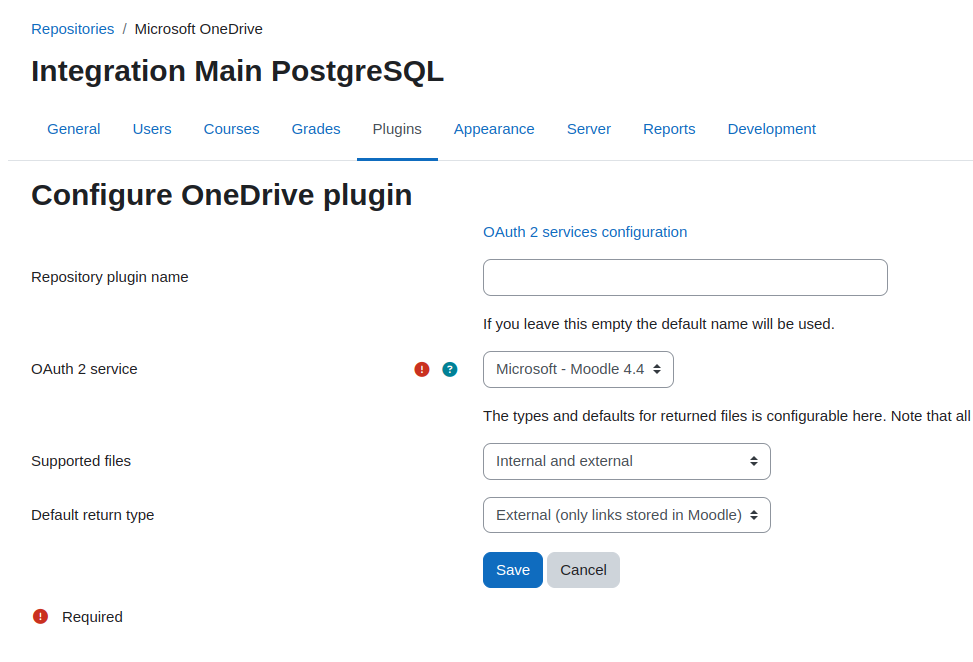The width and height of the screenshot is (973, 662).
Task: Click the Integration Main PostgreSQL title
Action: point(238,71)
